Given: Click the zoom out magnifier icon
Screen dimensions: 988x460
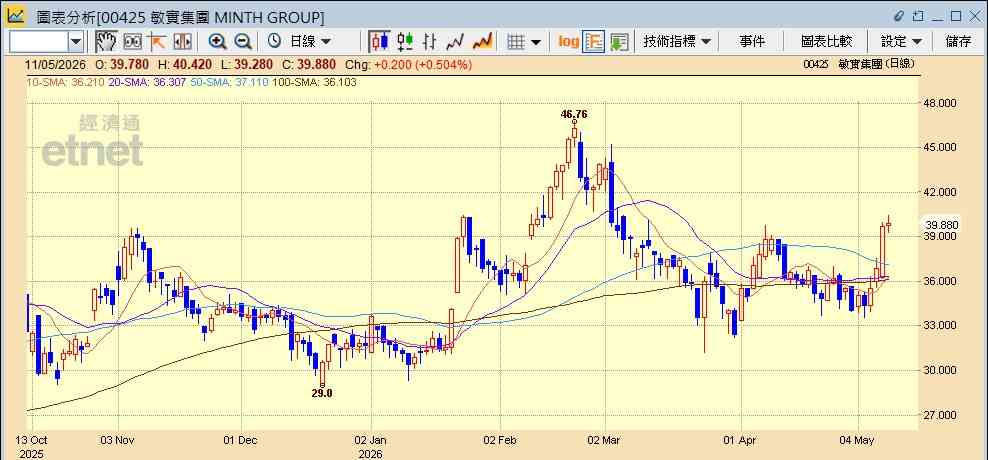Looking at the screenshot, I should (x=243, y=42).
